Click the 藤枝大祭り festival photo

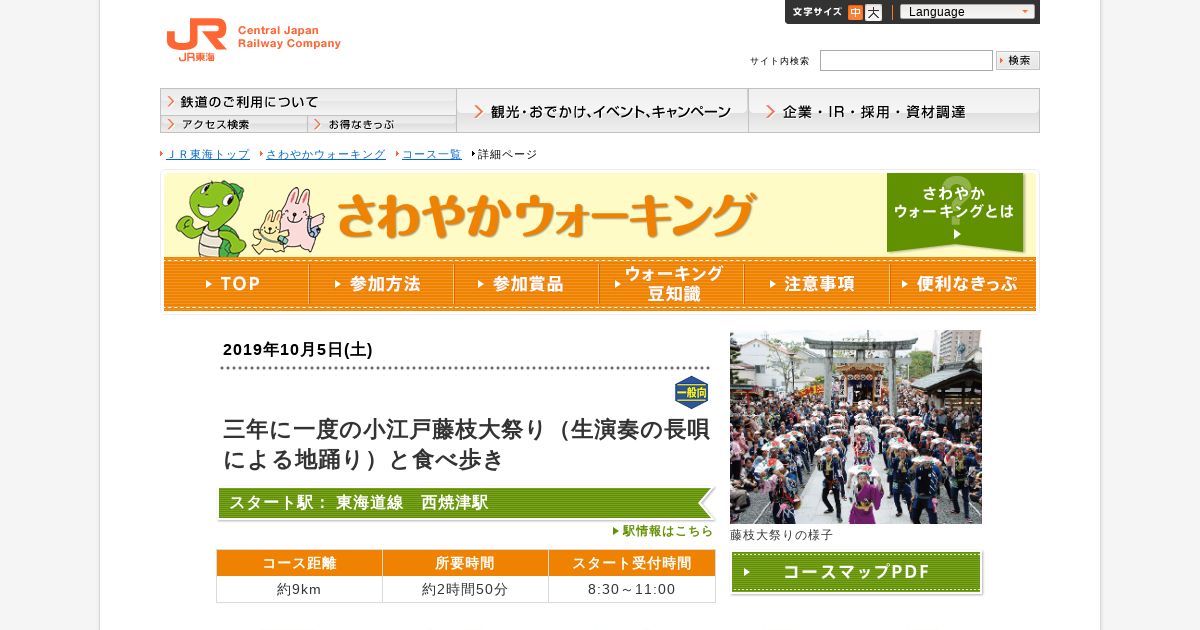pos(856,427)
